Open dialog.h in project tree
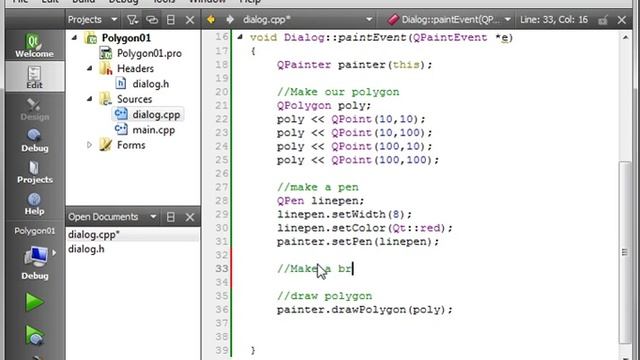640x360 pixels. pyautogui.click(x=151, y=84)
